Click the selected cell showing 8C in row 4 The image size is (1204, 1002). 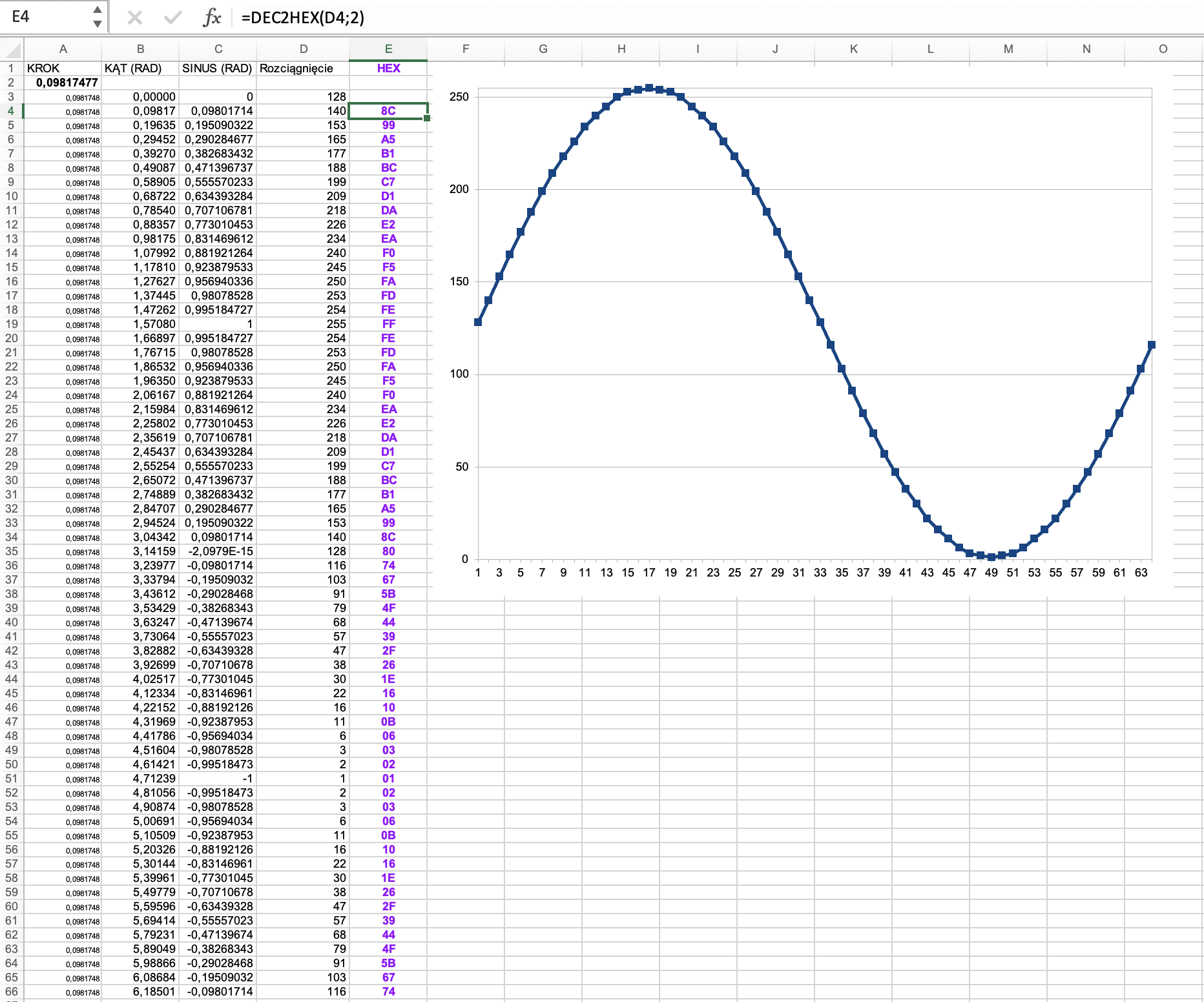(x=388, y=111)
